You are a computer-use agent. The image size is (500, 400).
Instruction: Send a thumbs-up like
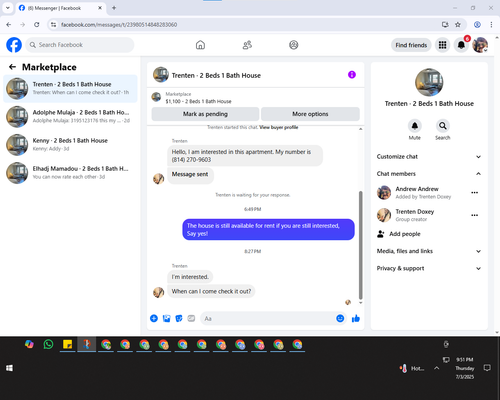pos(356,318)
